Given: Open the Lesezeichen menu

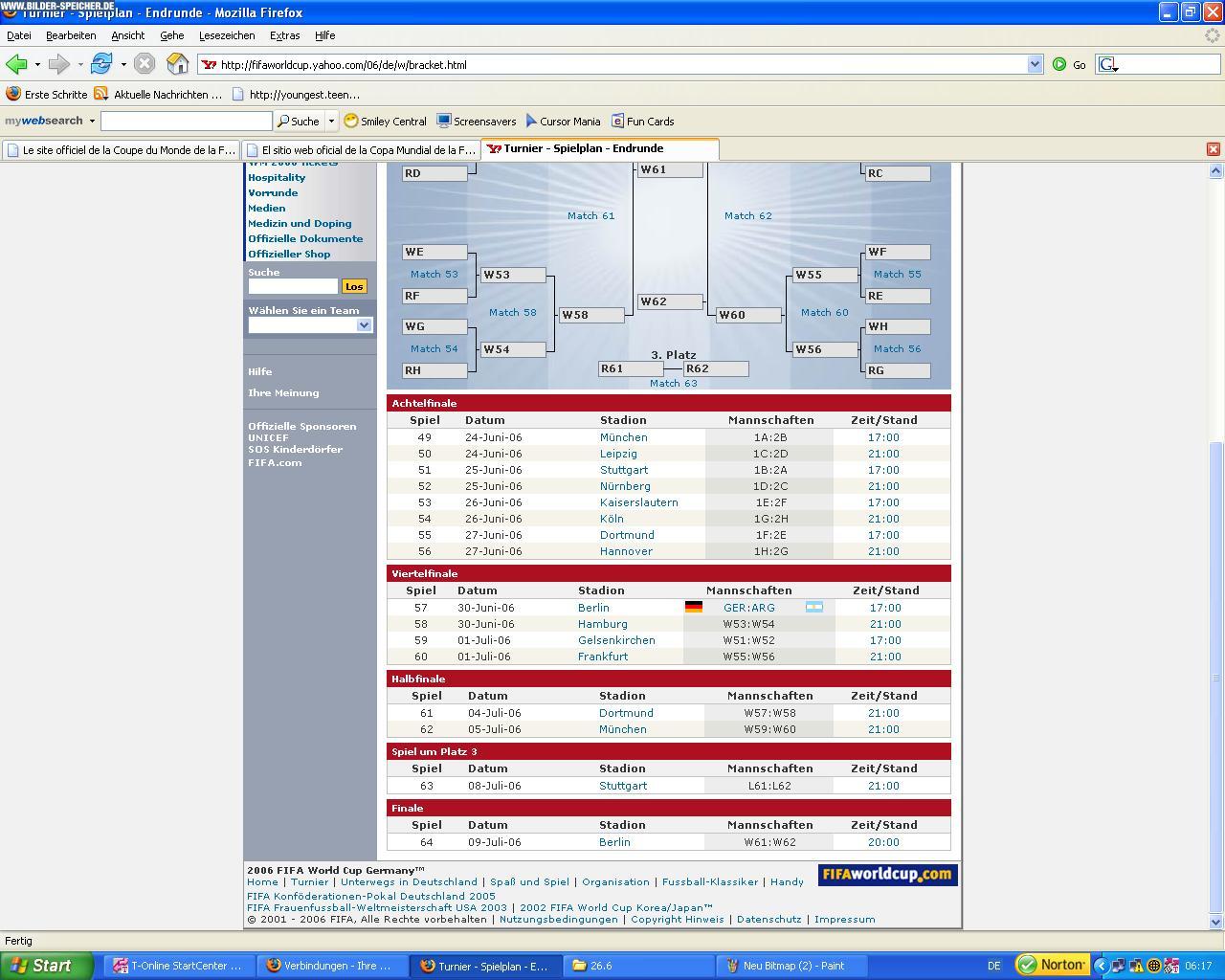Looking at the screenshot, I should pyautogui.click(x=227, y=35).
